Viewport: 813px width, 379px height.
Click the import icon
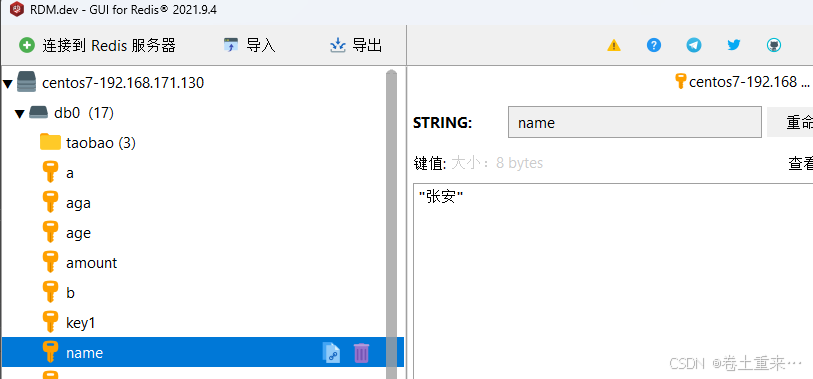(x=230, y=46)
